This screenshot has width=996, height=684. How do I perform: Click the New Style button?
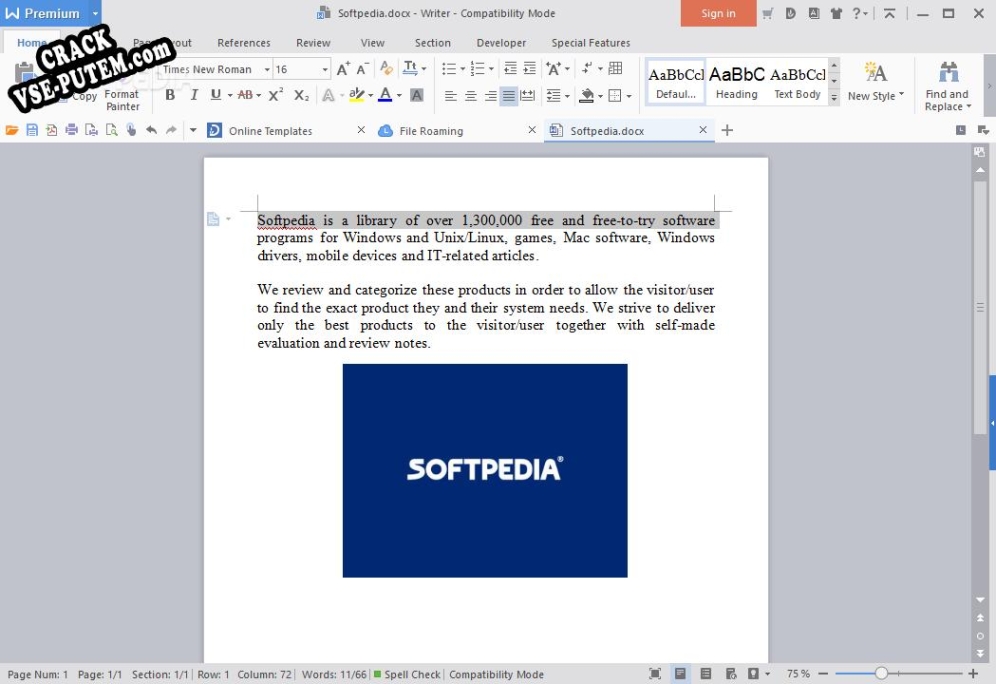pos(875,83)
